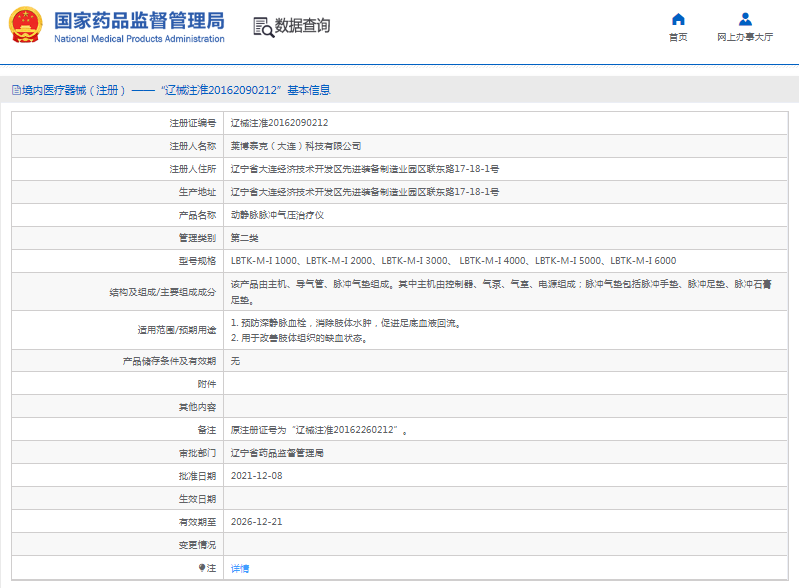
Task: Open the 数据查询 search icon
Action: tap(263, 27)
